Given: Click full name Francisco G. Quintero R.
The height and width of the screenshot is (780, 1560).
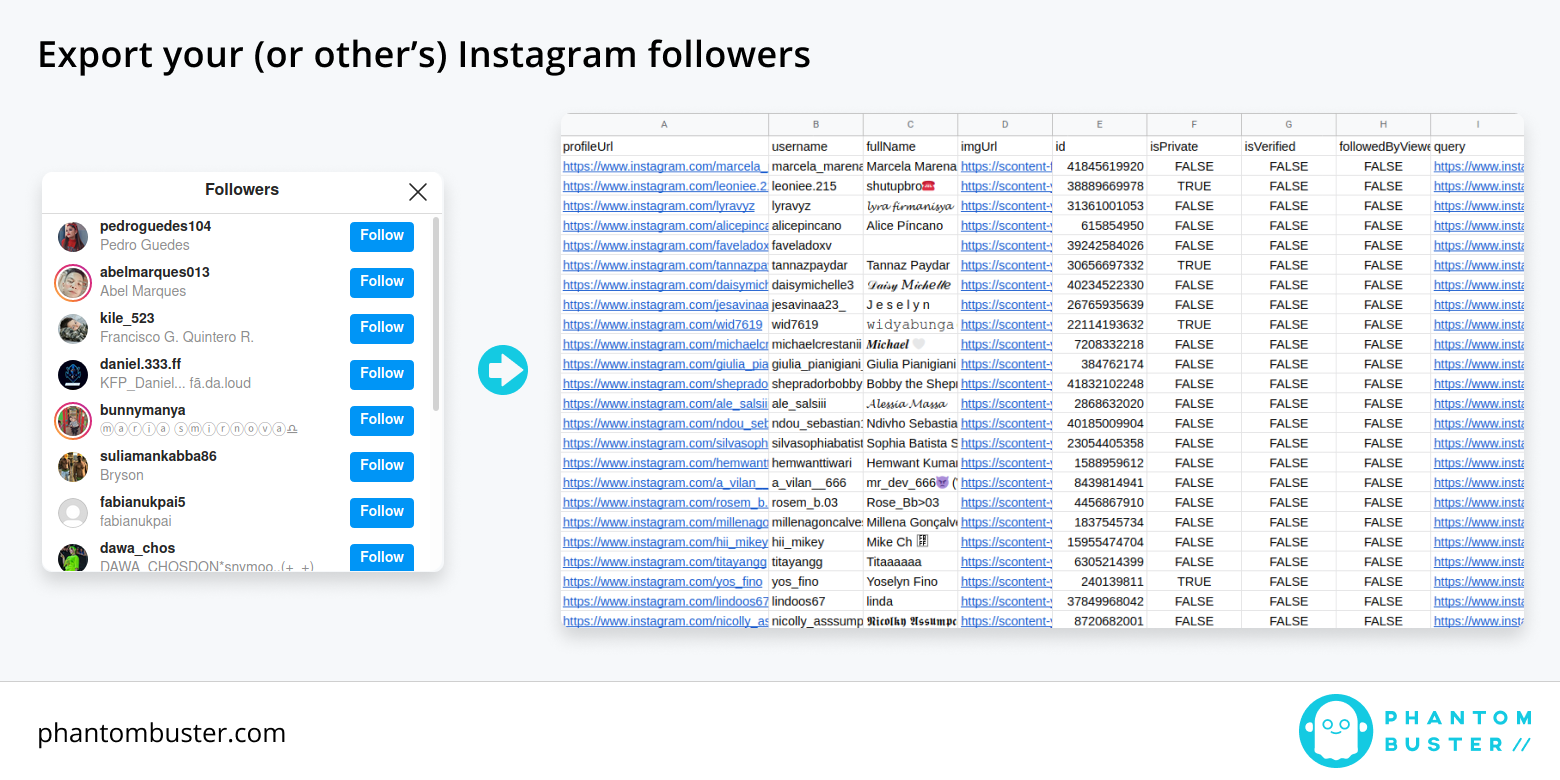Looking at the screenshot, I should [177, 337].
